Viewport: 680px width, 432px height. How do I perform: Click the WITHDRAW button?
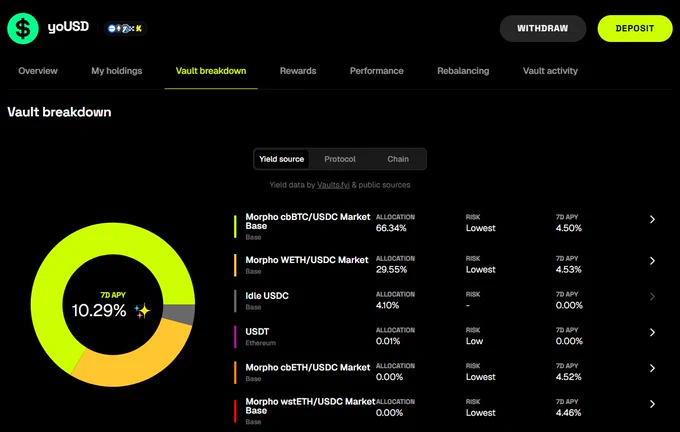pyautogui.click(x=543, y=29)
